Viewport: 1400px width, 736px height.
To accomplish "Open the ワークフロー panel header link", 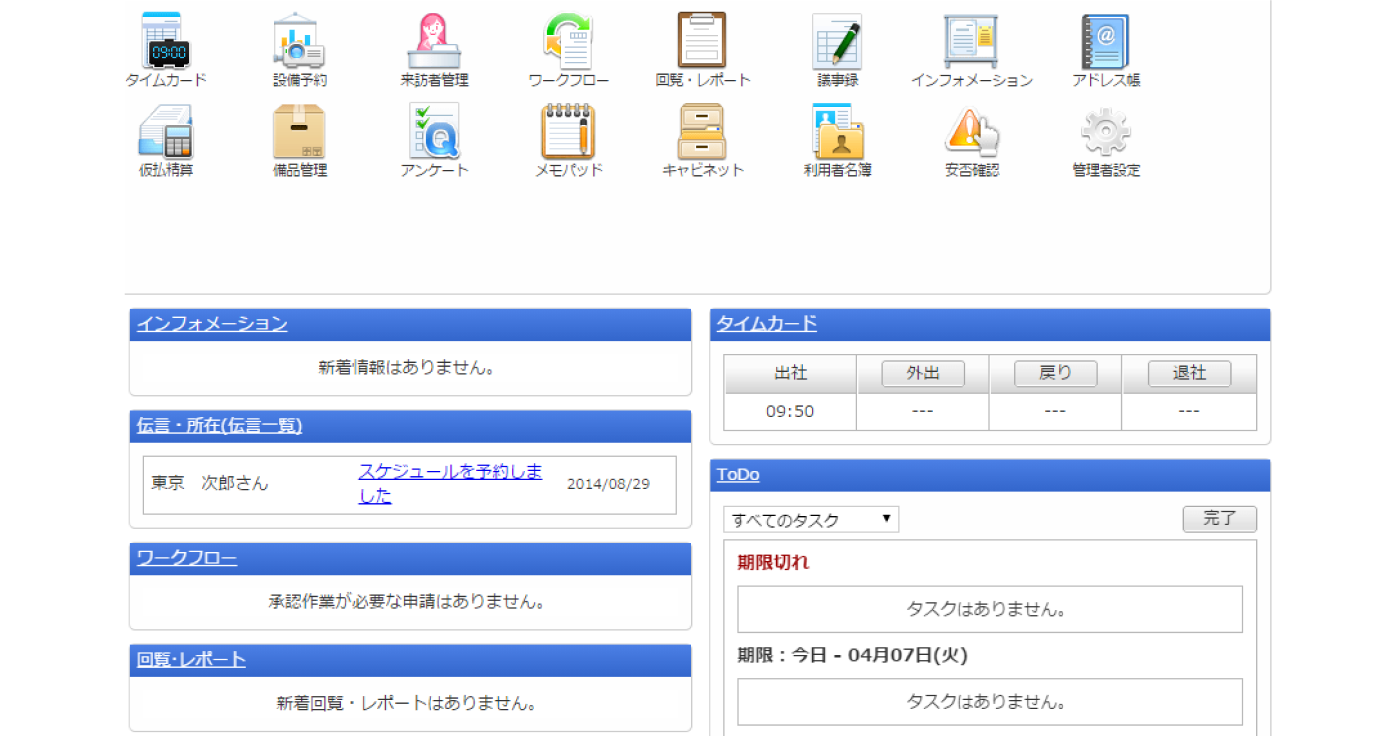I will point(187,558).
